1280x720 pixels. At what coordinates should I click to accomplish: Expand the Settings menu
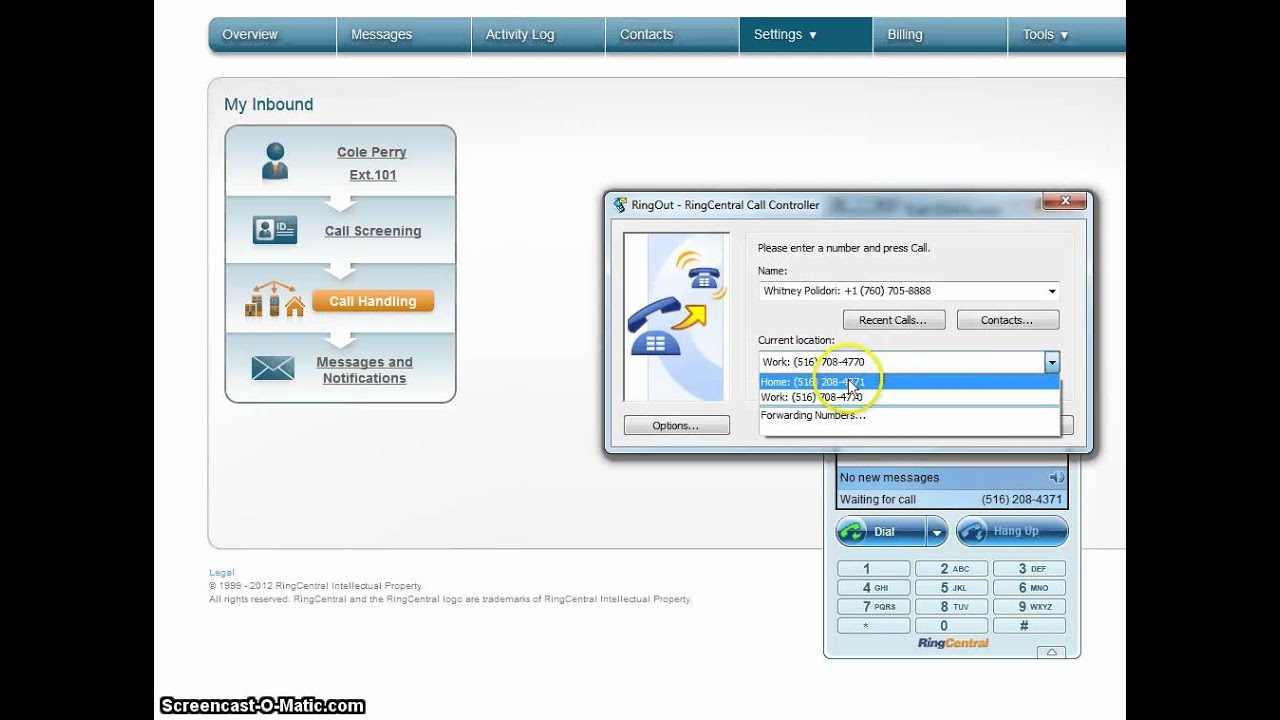click(x=806, y=34)
